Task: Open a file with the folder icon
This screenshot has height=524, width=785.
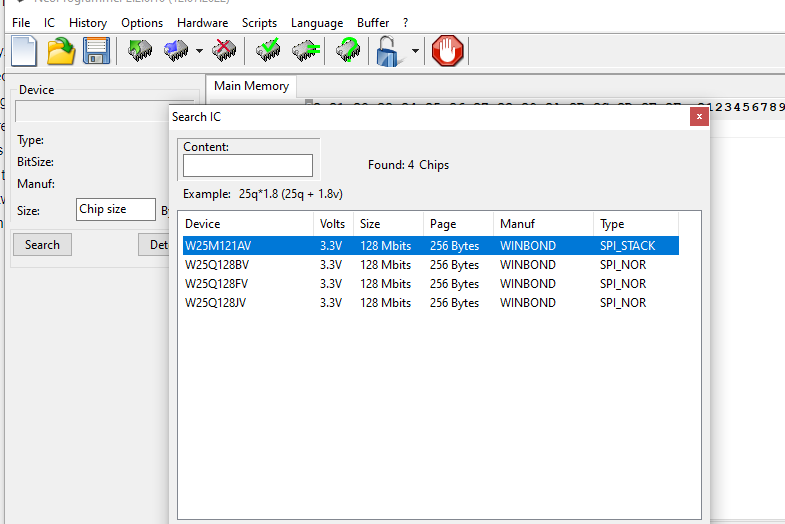Action: [x=62, y=50]
